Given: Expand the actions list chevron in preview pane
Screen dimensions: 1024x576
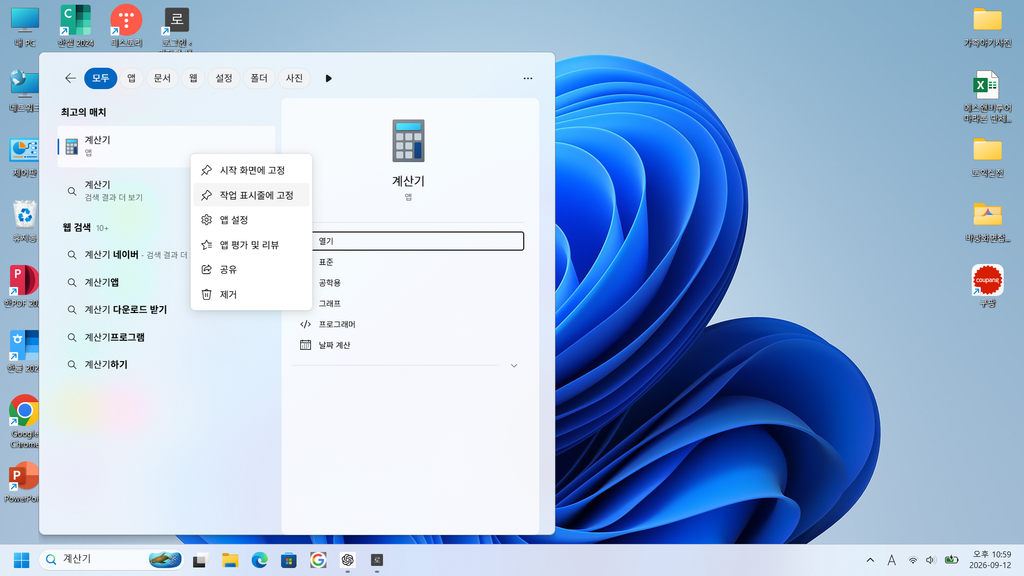Looking at the screenshot, I should pos(514,366).
